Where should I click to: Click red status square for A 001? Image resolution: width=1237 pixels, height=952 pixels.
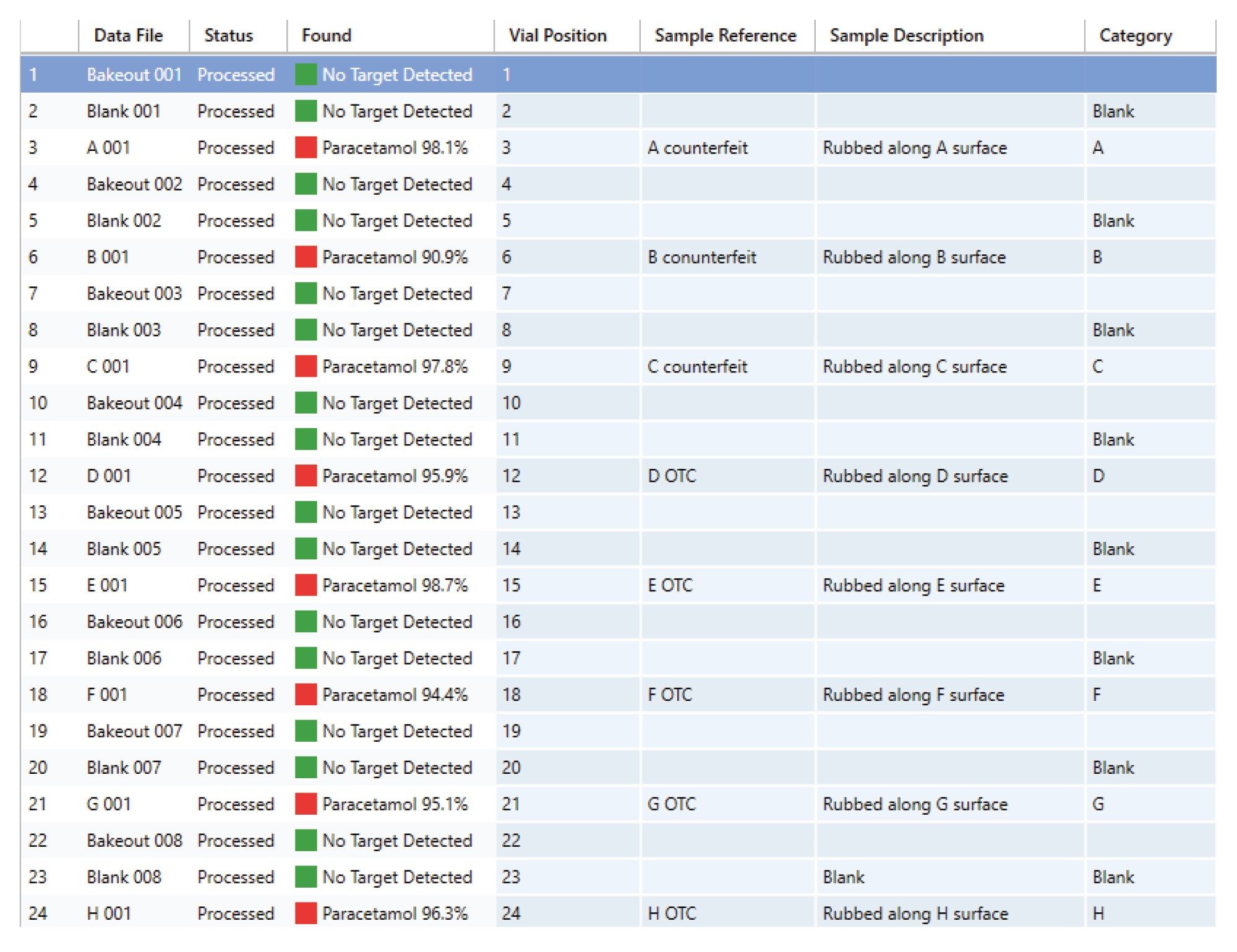(306, 147)
